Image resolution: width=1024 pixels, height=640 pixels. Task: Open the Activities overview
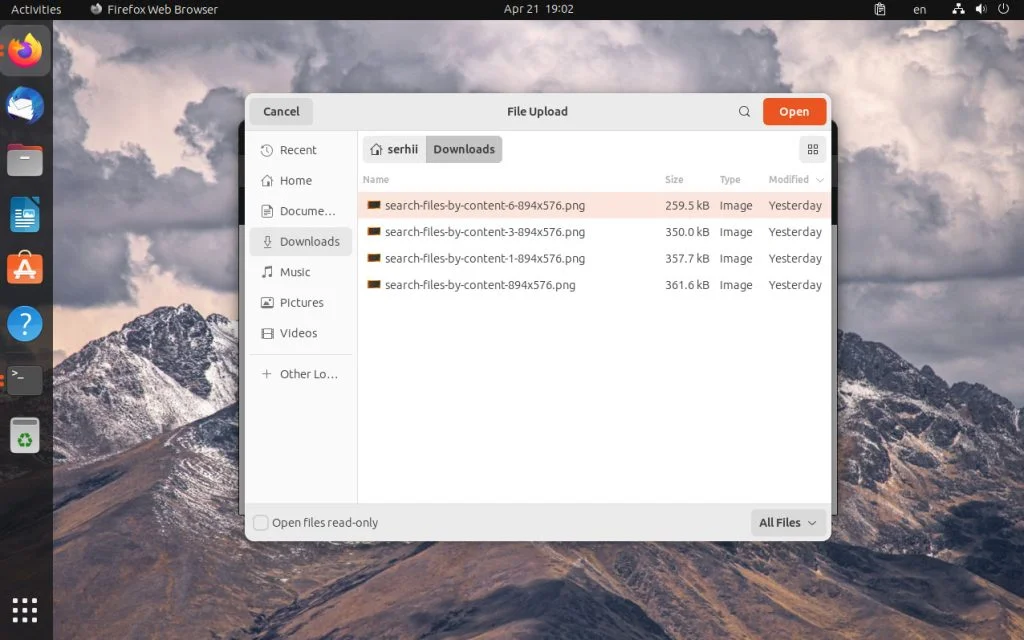pos(35,9)
